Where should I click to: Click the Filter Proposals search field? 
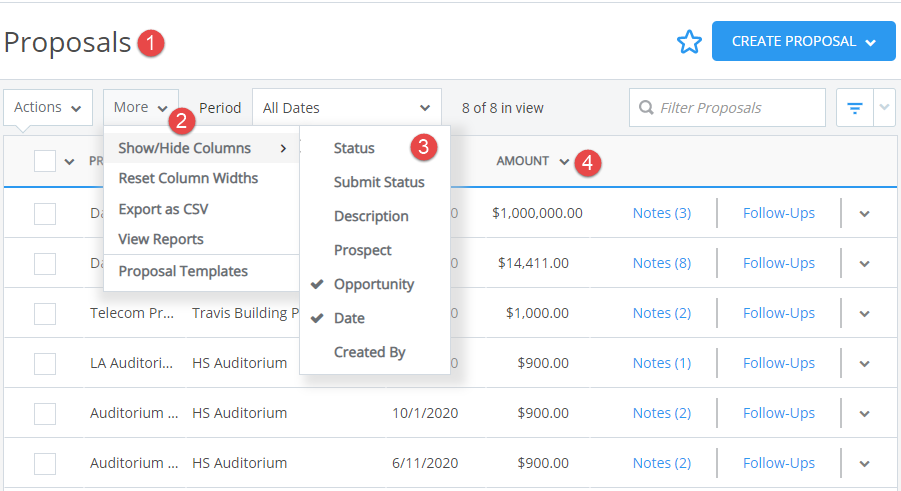727,108
